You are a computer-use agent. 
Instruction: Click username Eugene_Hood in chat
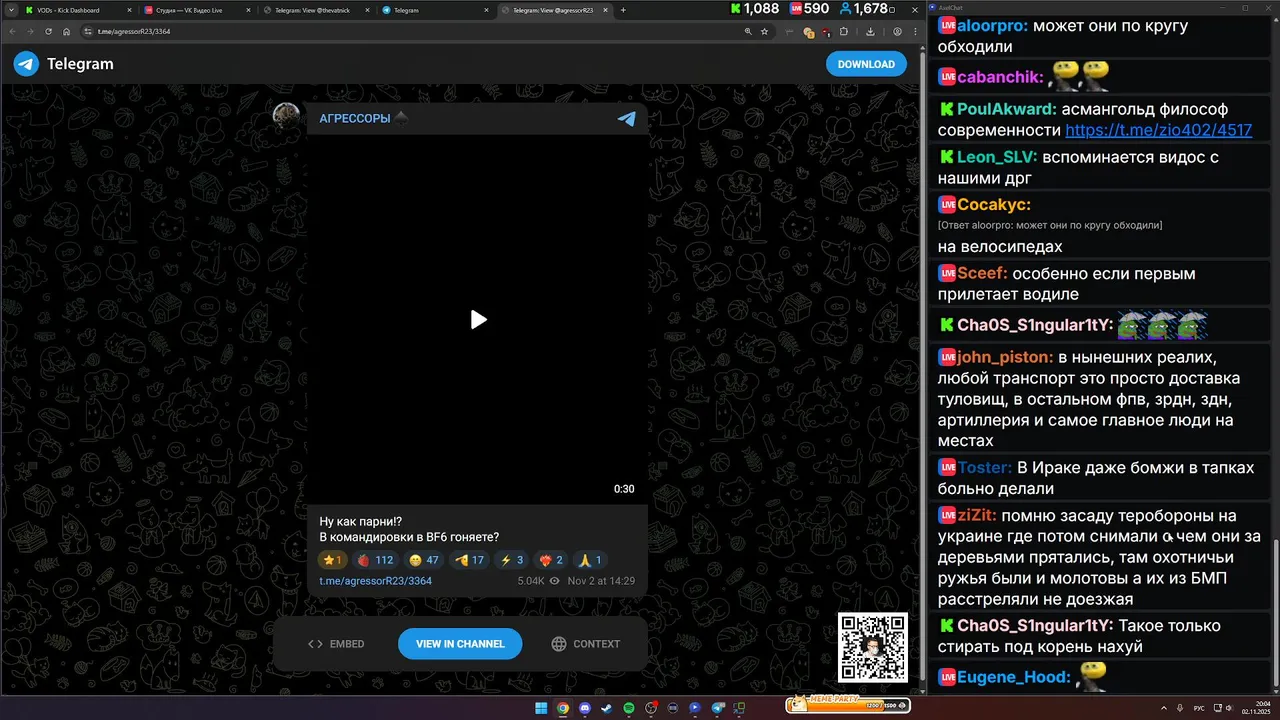point(1014,677)
